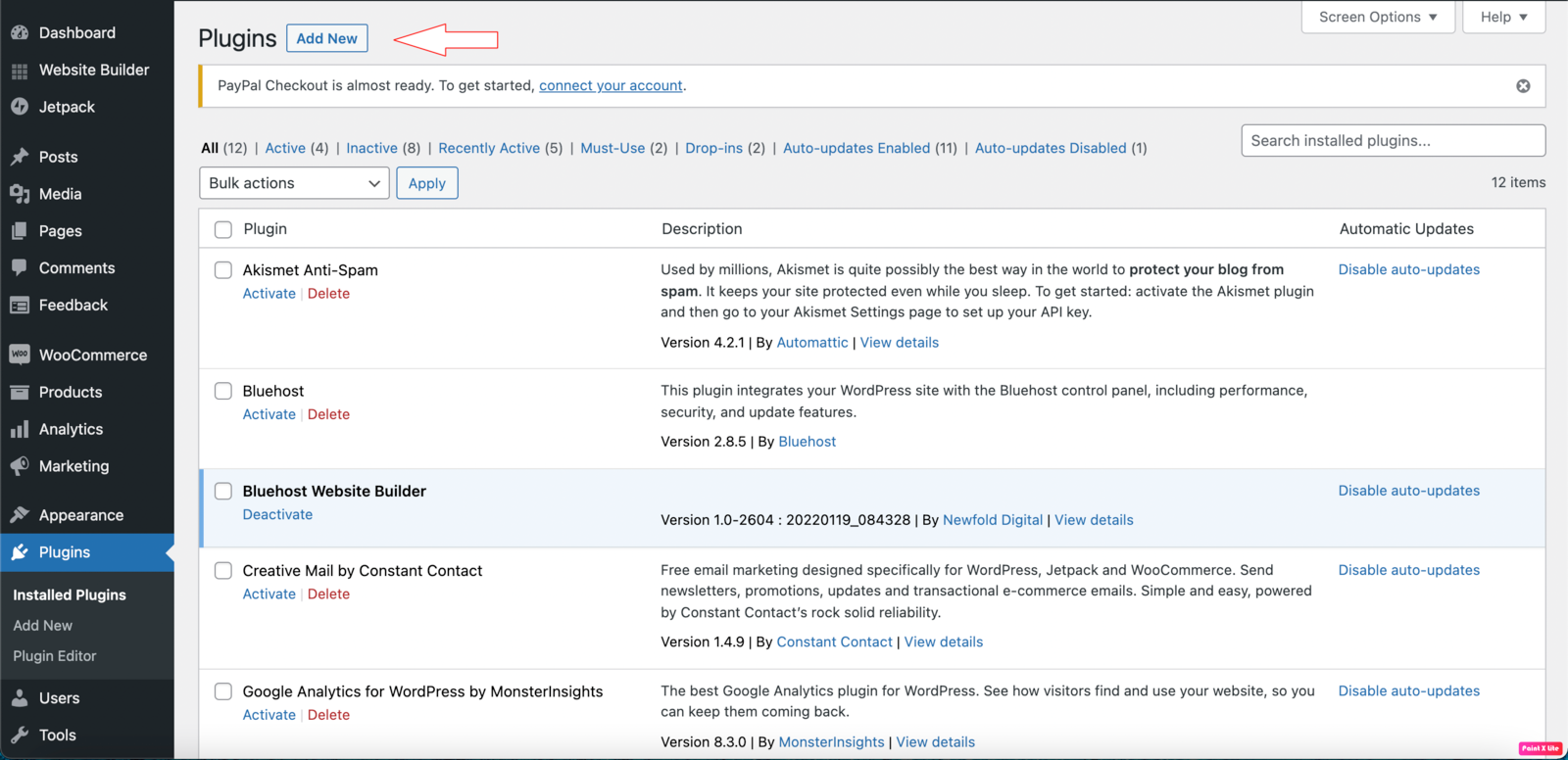Click the Appearance paintbrush icon
This screenshot has width=1568, height=760.
coord(20,515)
